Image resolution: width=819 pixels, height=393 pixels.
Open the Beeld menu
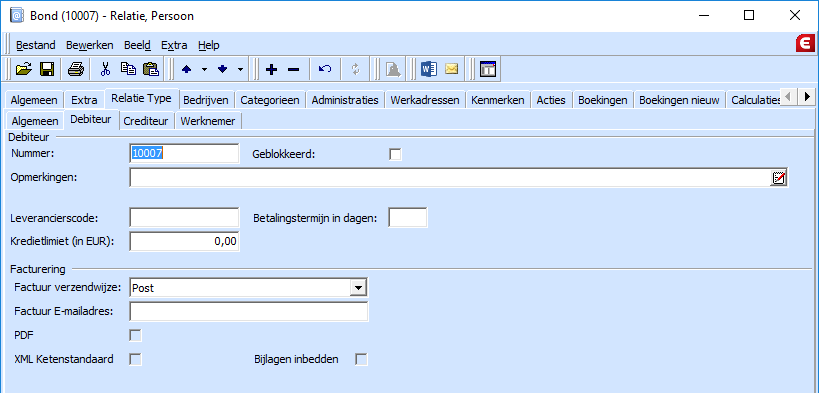tap(137, 45)
